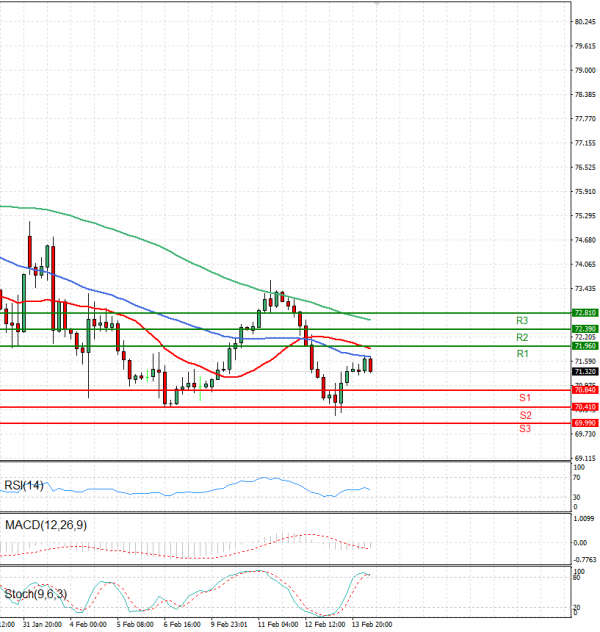This screenshot has width=600, height=632.
Task: Click the 6 Feb 16:00 time label
Action: (x=182, y=624)
